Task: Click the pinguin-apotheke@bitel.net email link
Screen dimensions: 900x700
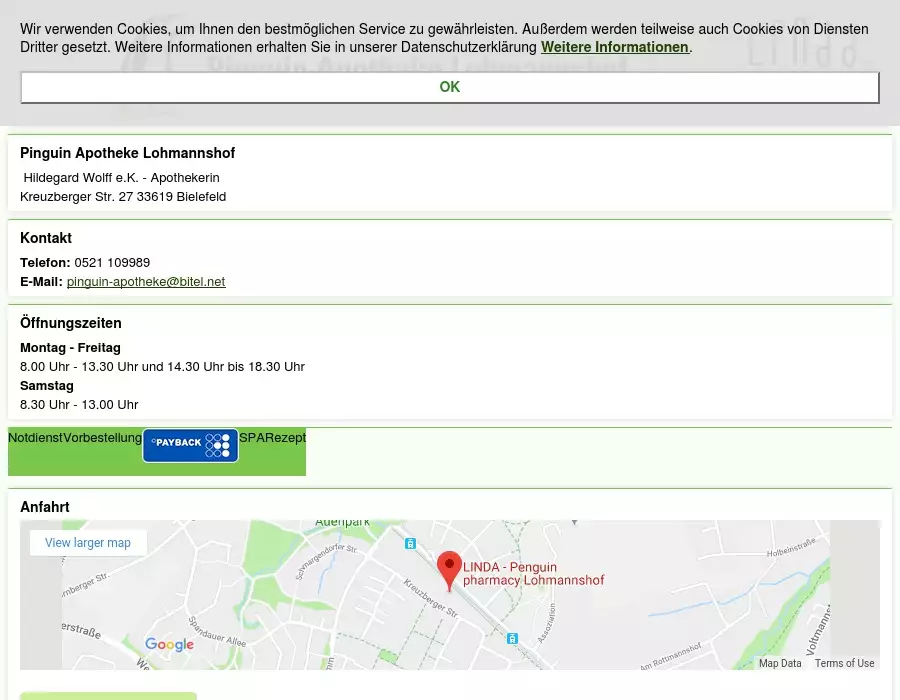Action: tap(146, 282)
